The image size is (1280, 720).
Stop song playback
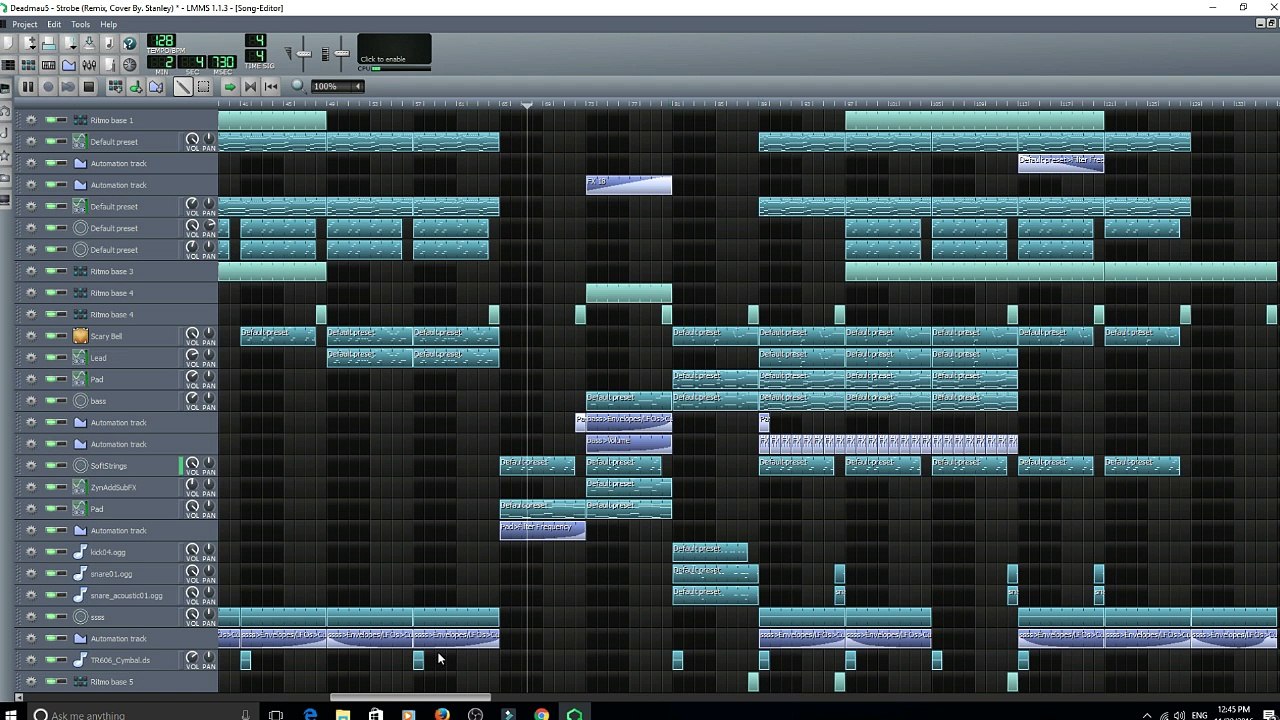(88, 87)
